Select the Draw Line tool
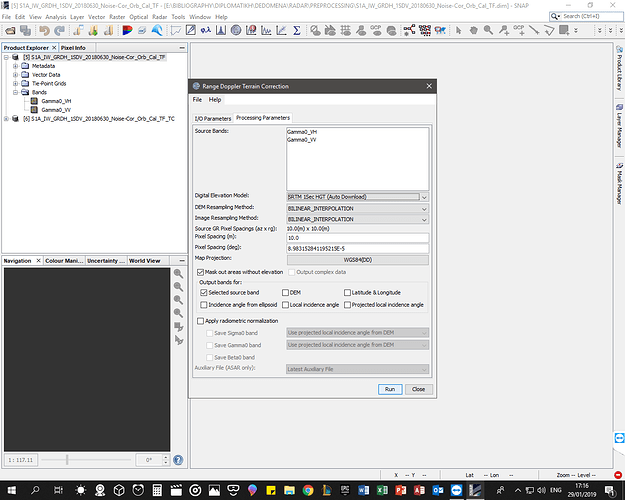The height and width of the screenshot is (500, 625). (x=534, y=30)
